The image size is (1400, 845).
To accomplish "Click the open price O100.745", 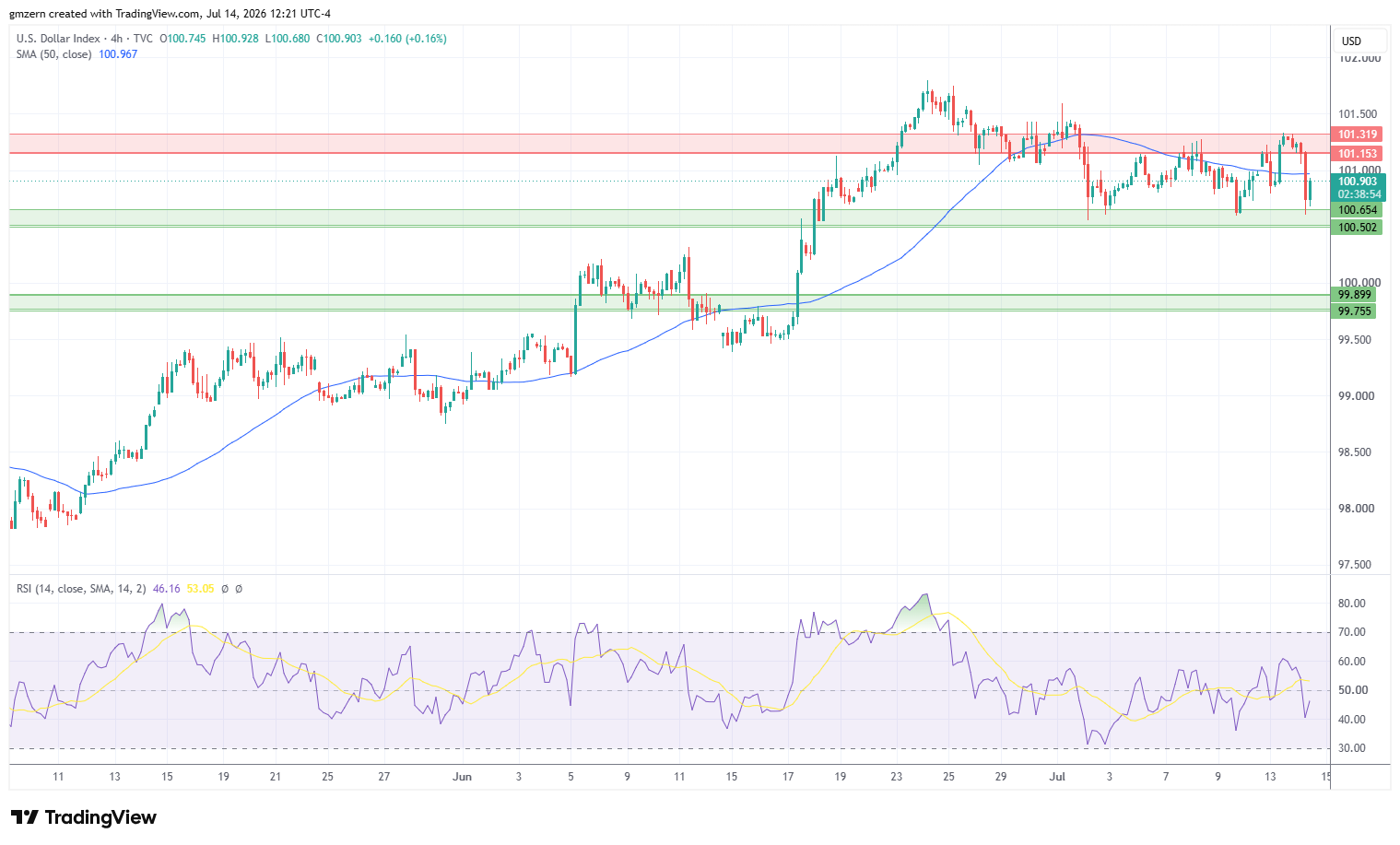I will coord(183,39).
